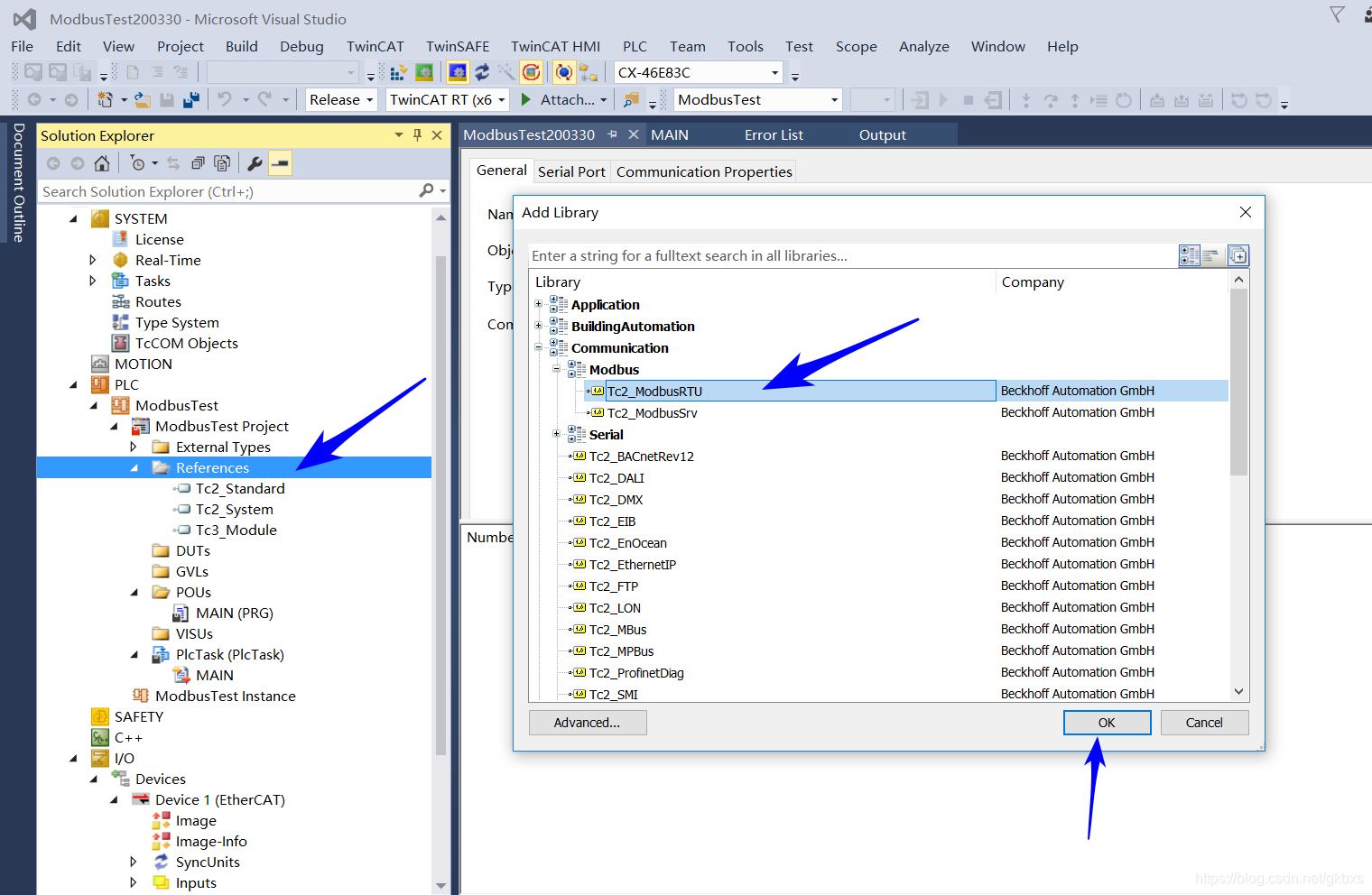This screenshot has height=895, width=1372.
Task: Expand the Application library category
Action: coord(539,304)
